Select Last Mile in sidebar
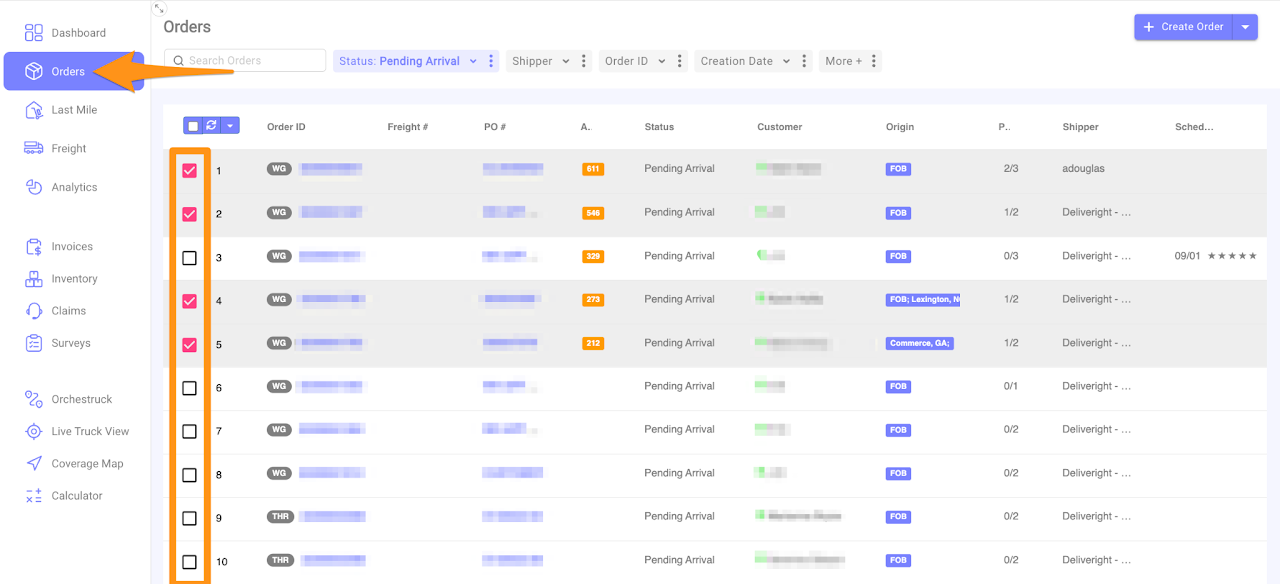The height and width of the screenshot is (584, 1280). coord(74,110)
